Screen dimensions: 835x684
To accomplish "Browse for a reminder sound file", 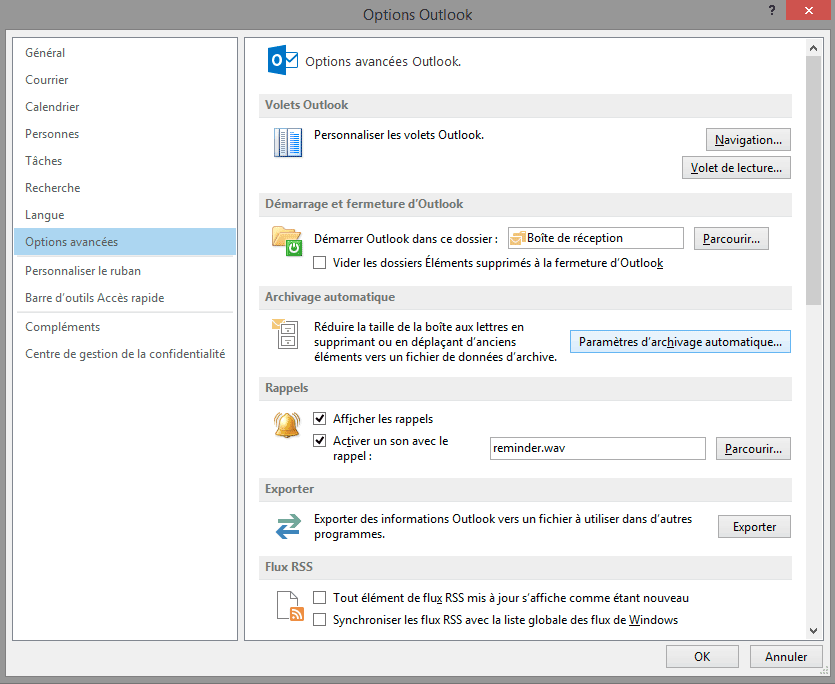I will [x=753, y=449].
